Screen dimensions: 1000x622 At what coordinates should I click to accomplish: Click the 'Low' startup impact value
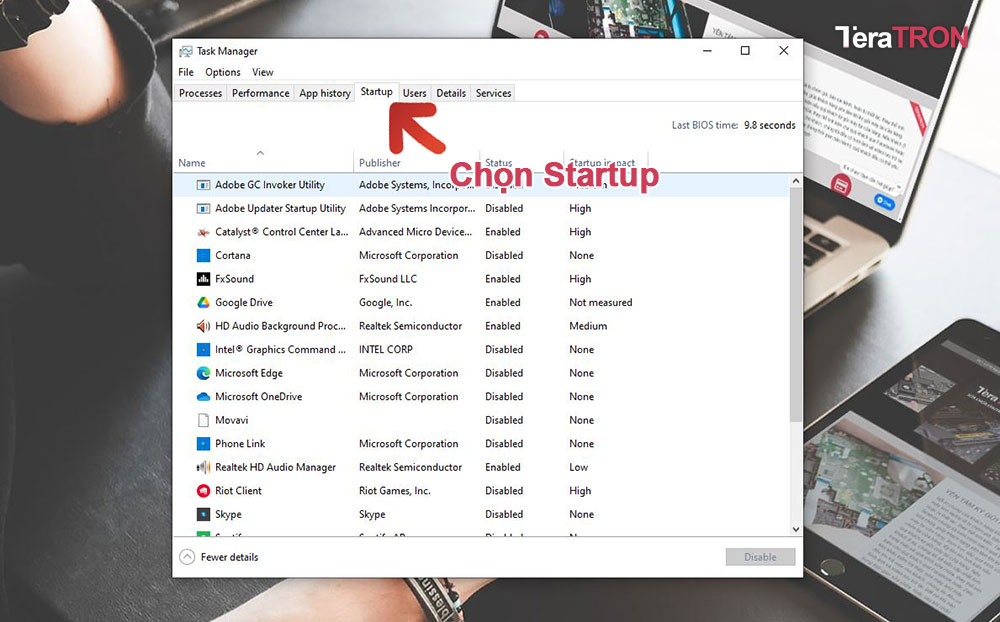[578, 468]
